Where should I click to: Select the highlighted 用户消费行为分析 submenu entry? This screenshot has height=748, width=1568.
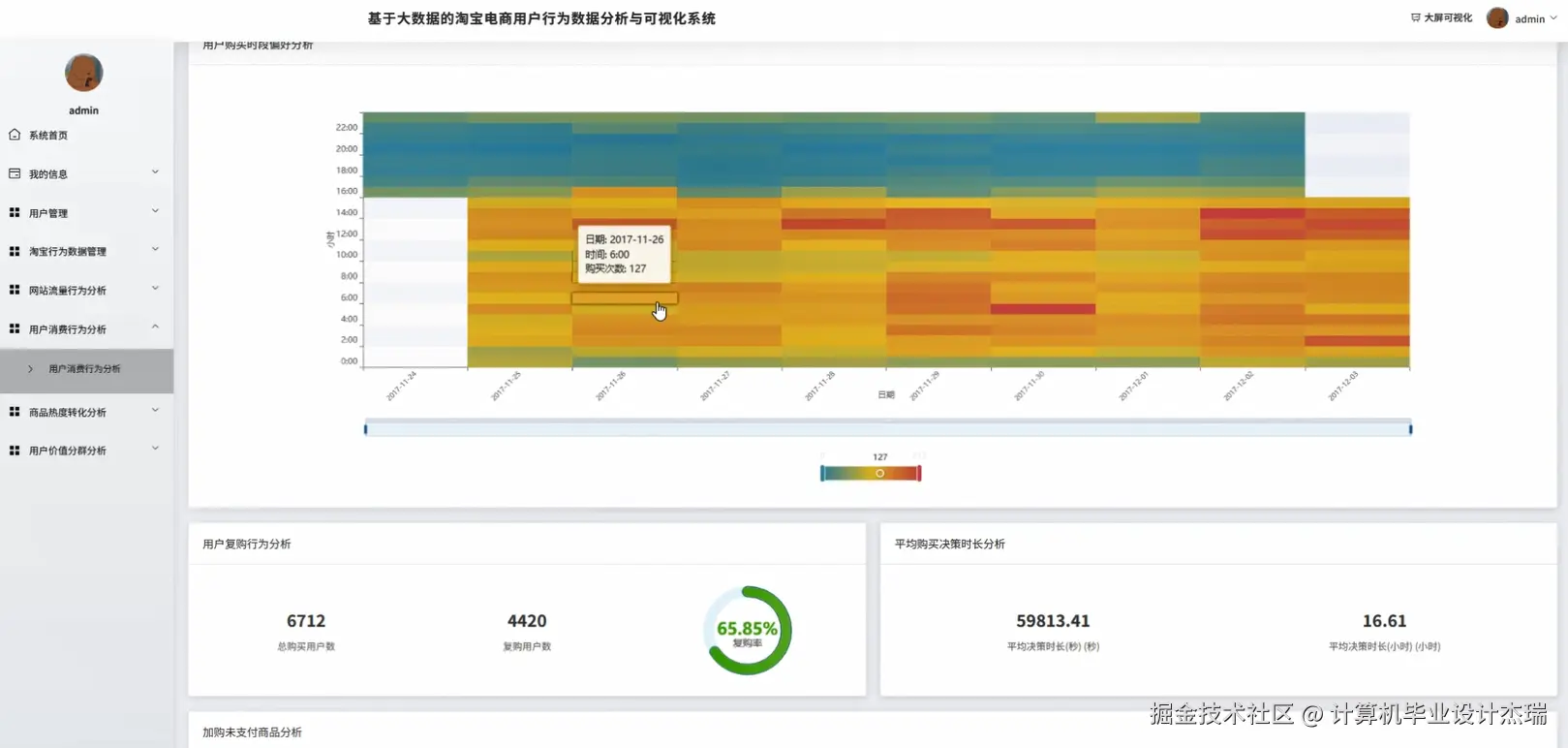coord(86,370)
